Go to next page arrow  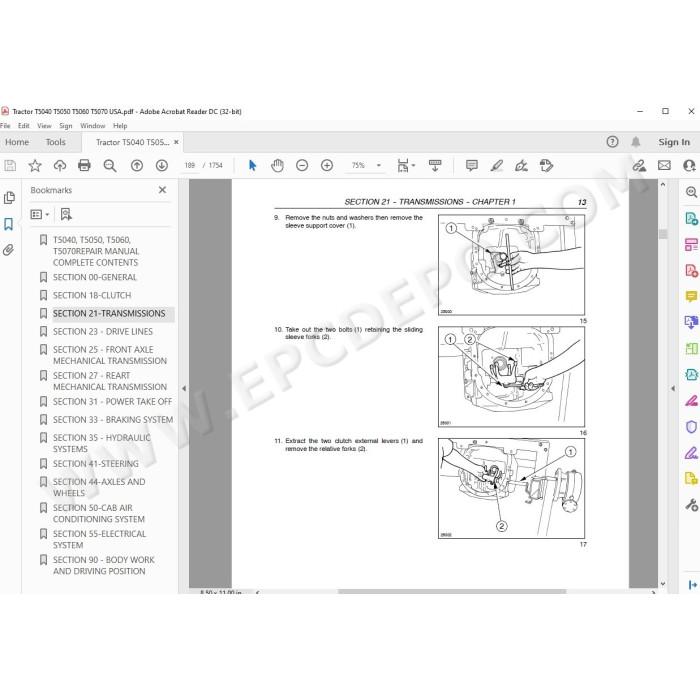(162, 166)
